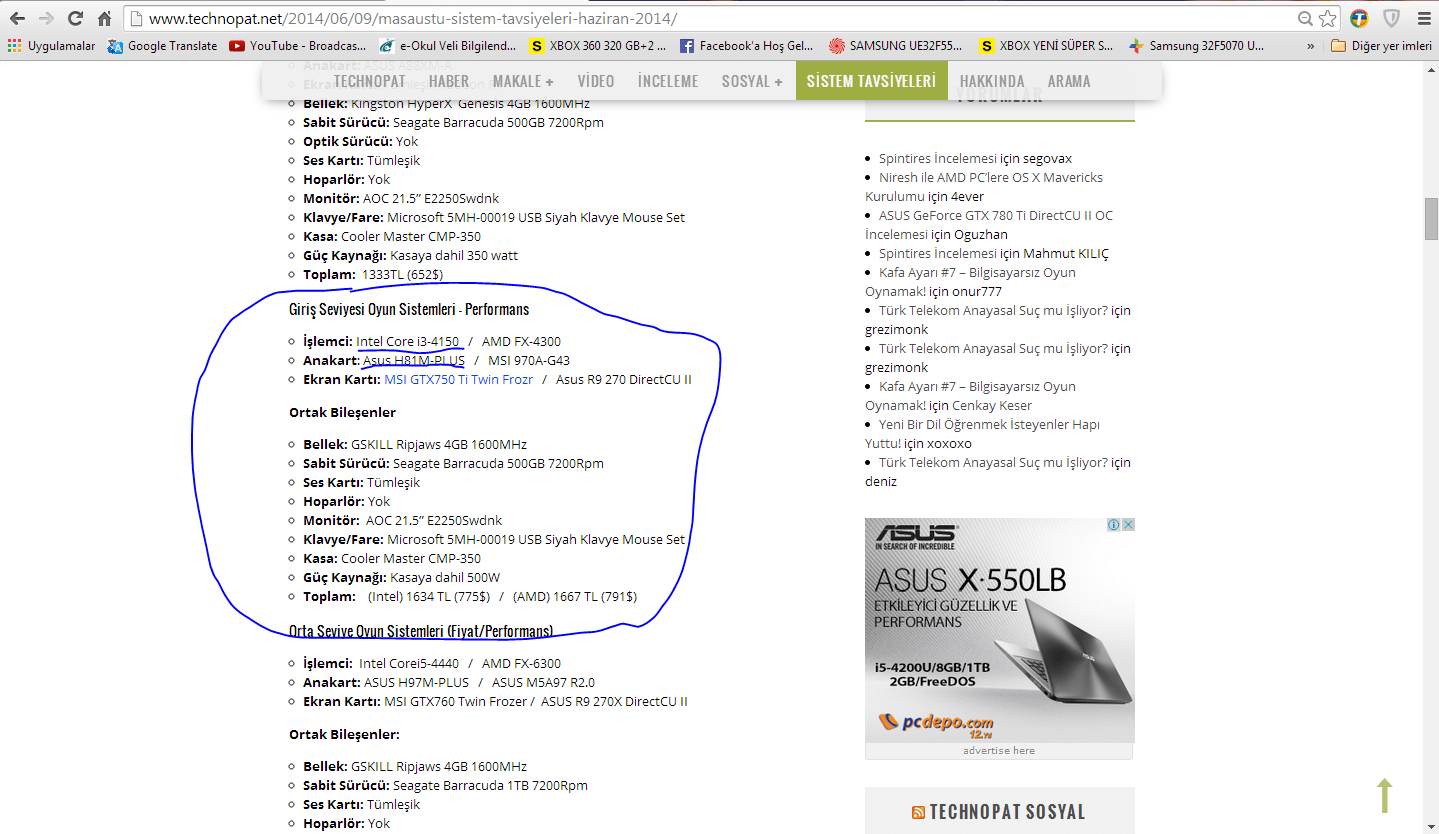Click the zoom magnifier icon in address bar
Image resolution: width=1439 pixels, height=834 pixels.
pos(1305,18)
